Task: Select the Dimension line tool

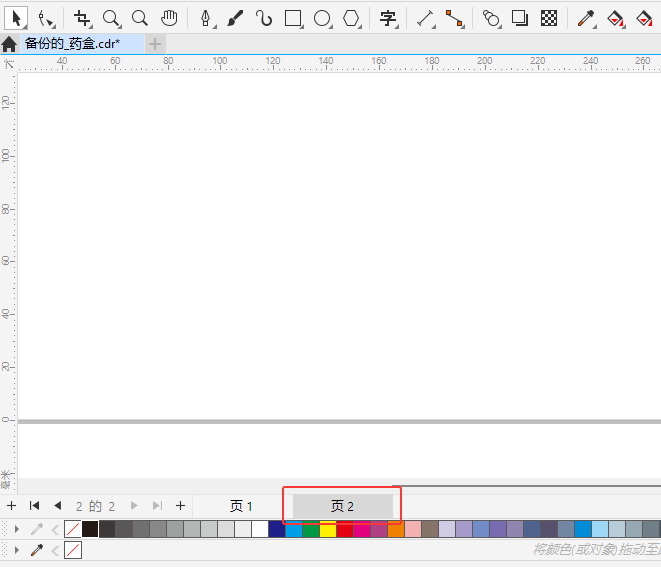Action: [425, 19]
